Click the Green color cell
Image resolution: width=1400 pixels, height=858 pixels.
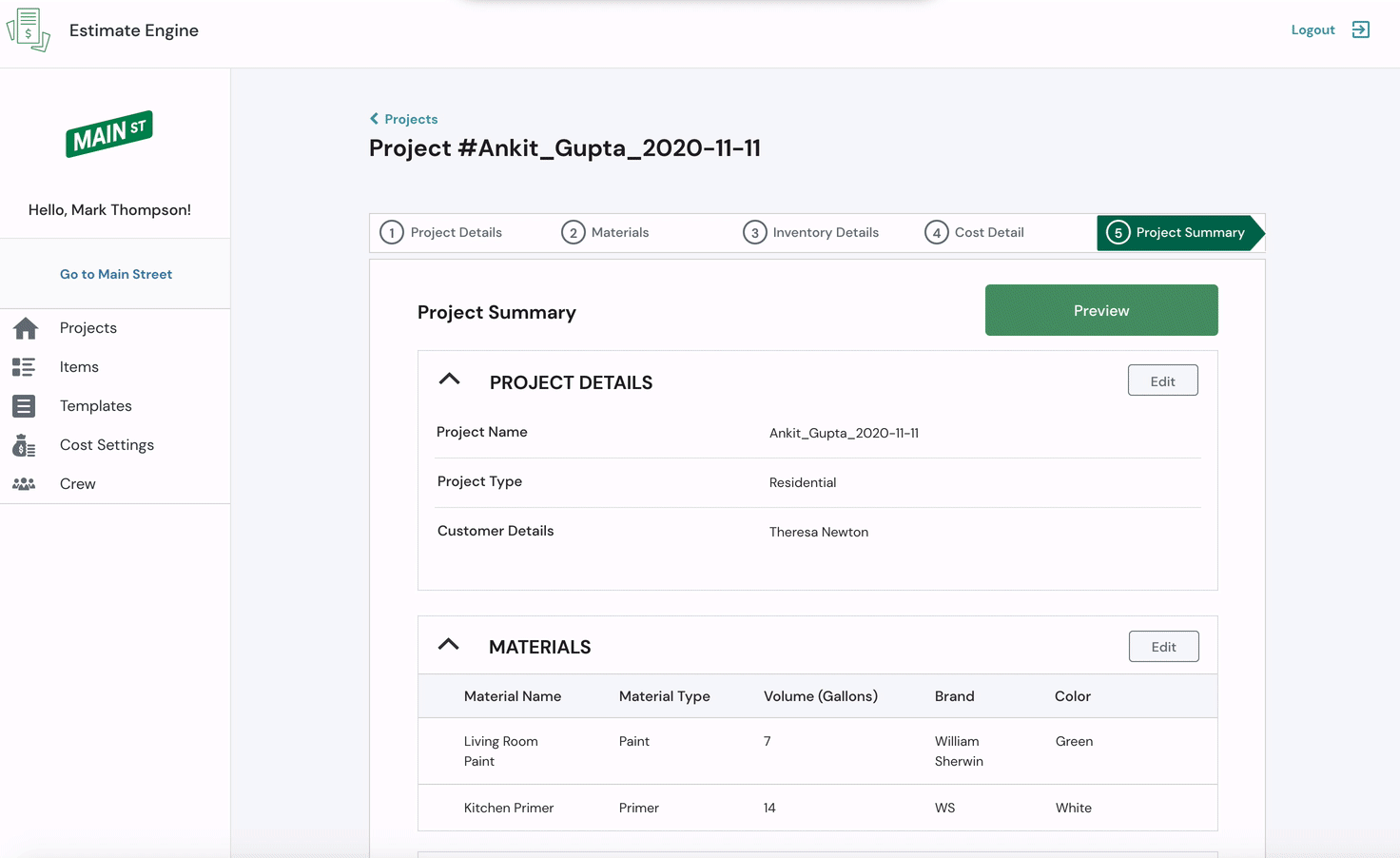1074,741
